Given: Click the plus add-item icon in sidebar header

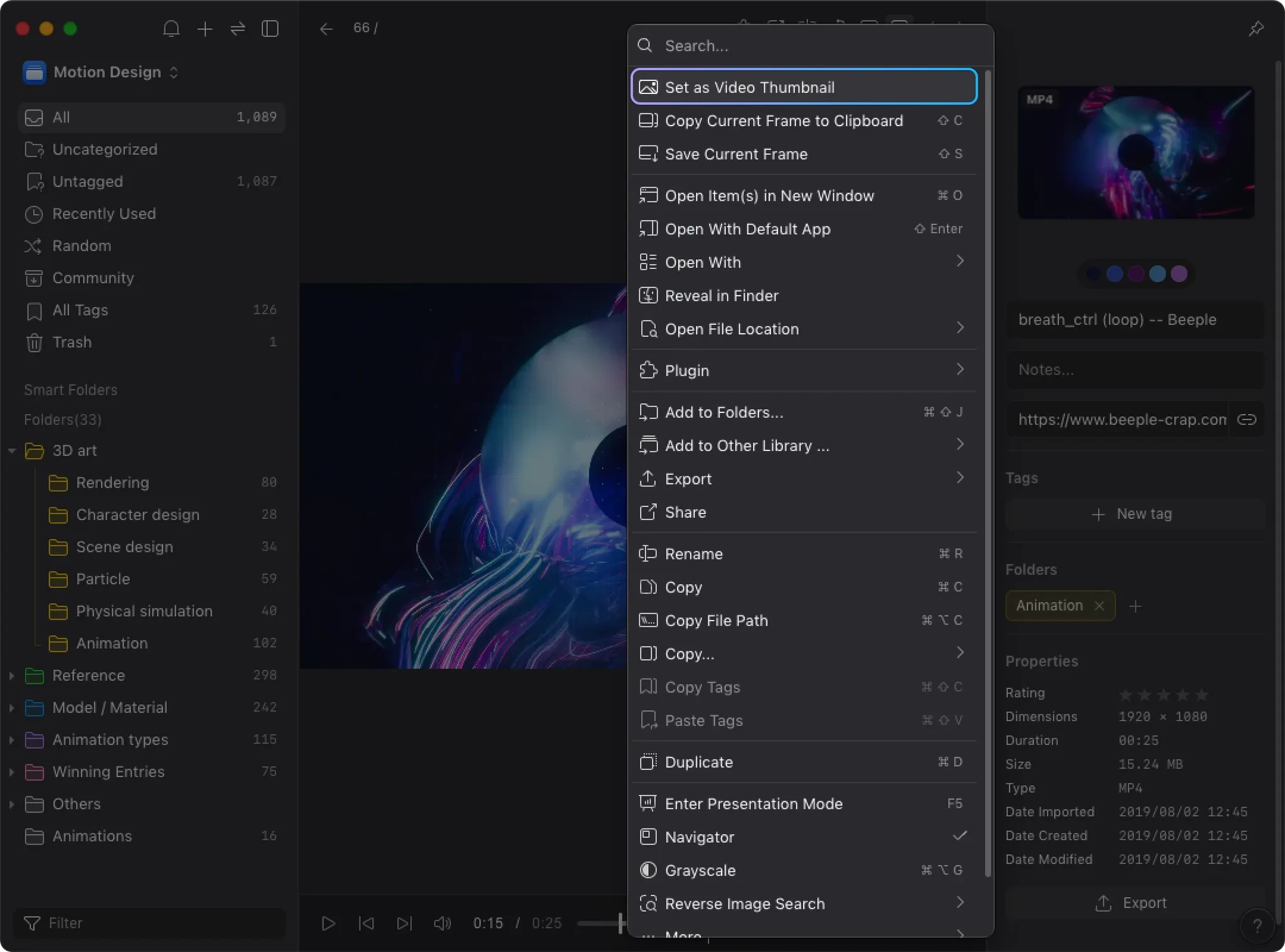Looking at the screenshot, I should pos(205,28).
